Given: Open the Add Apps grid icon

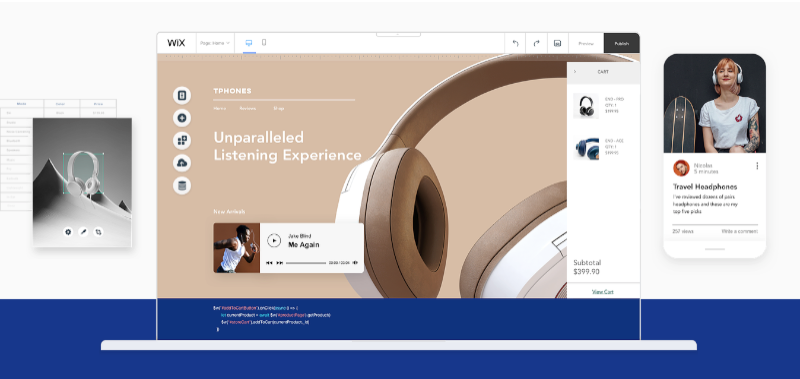Looking at the screenshot, I should pos(182,140).
